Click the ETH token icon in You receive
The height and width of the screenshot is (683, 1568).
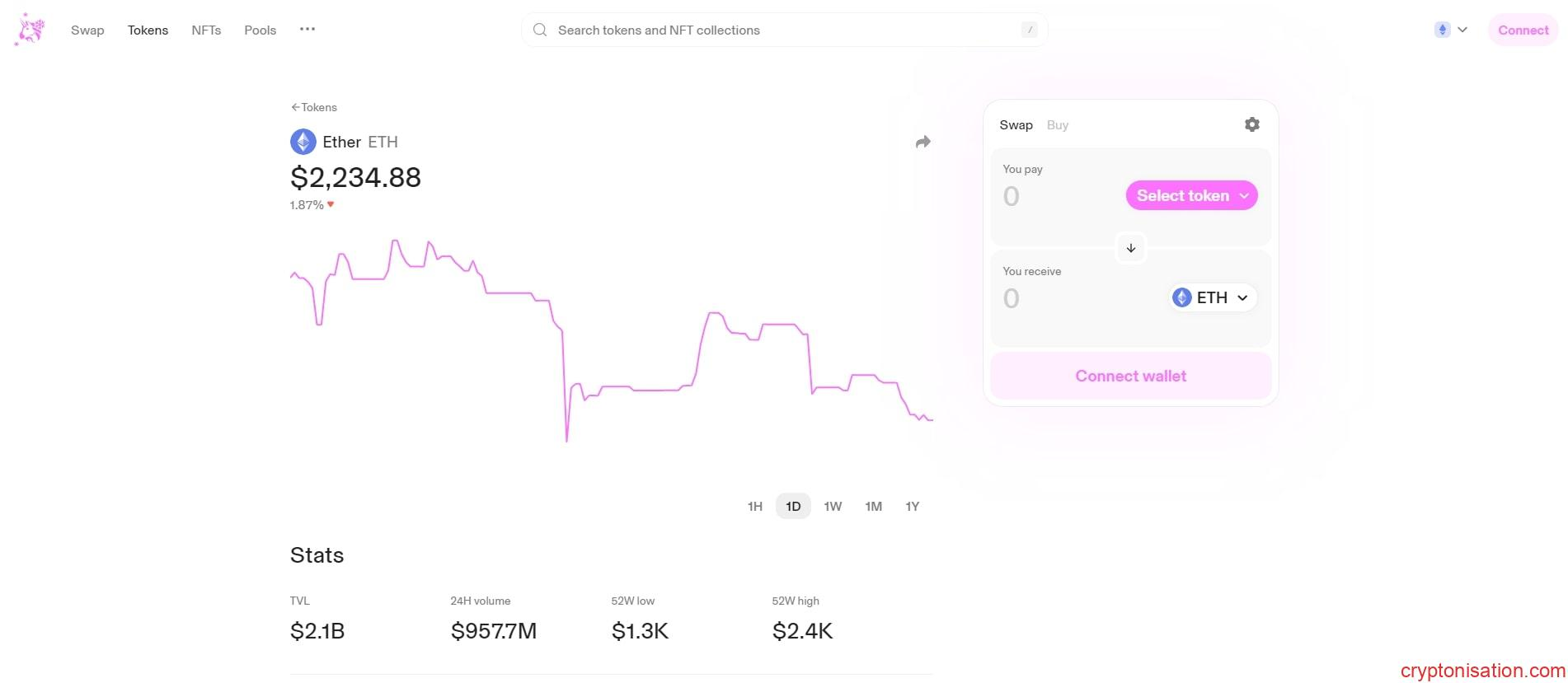(1181, 297)
